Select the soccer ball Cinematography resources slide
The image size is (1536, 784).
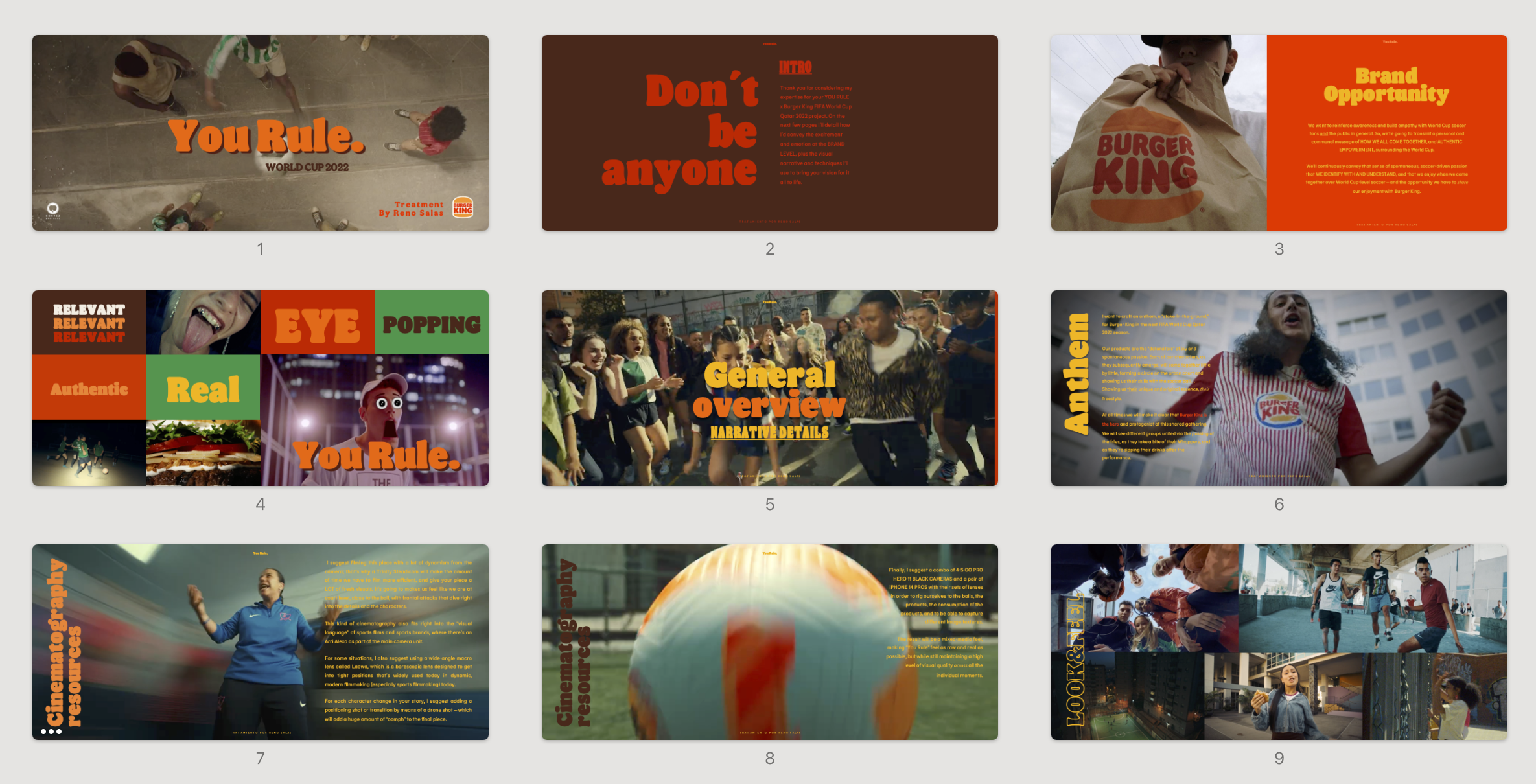point(769,642)
